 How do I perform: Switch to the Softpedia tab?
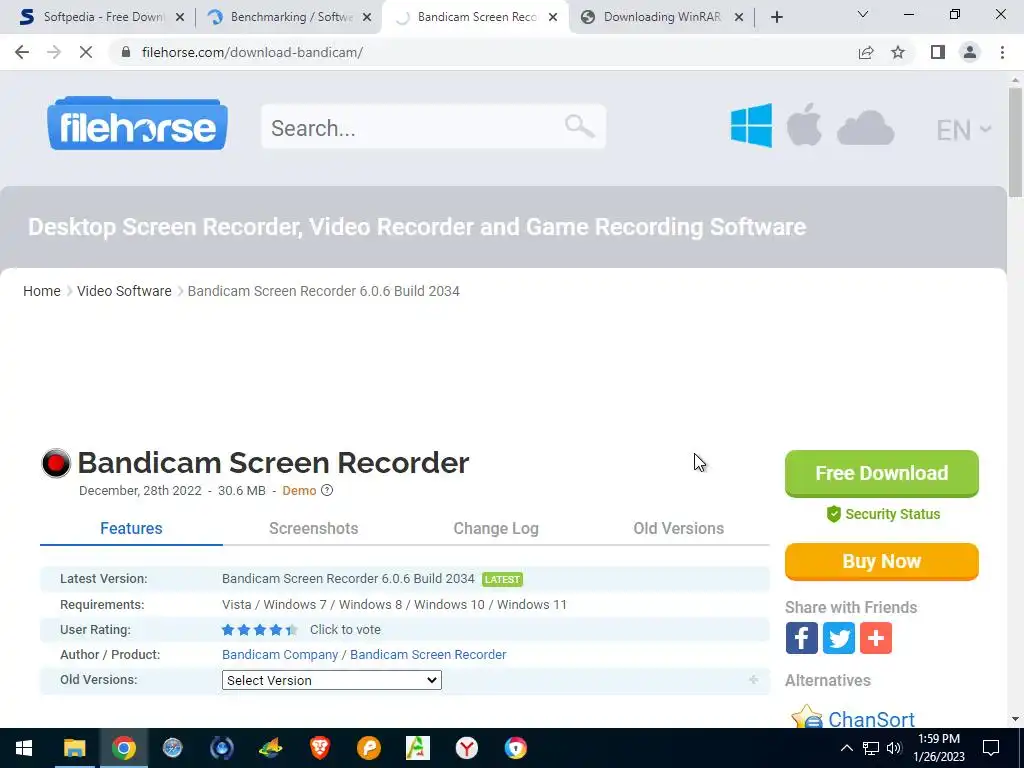point(103,17)
